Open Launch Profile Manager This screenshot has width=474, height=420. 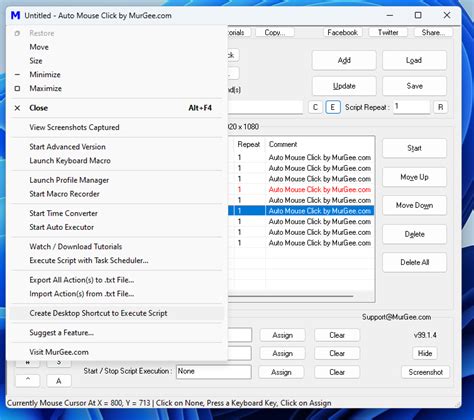coord(117,180)
